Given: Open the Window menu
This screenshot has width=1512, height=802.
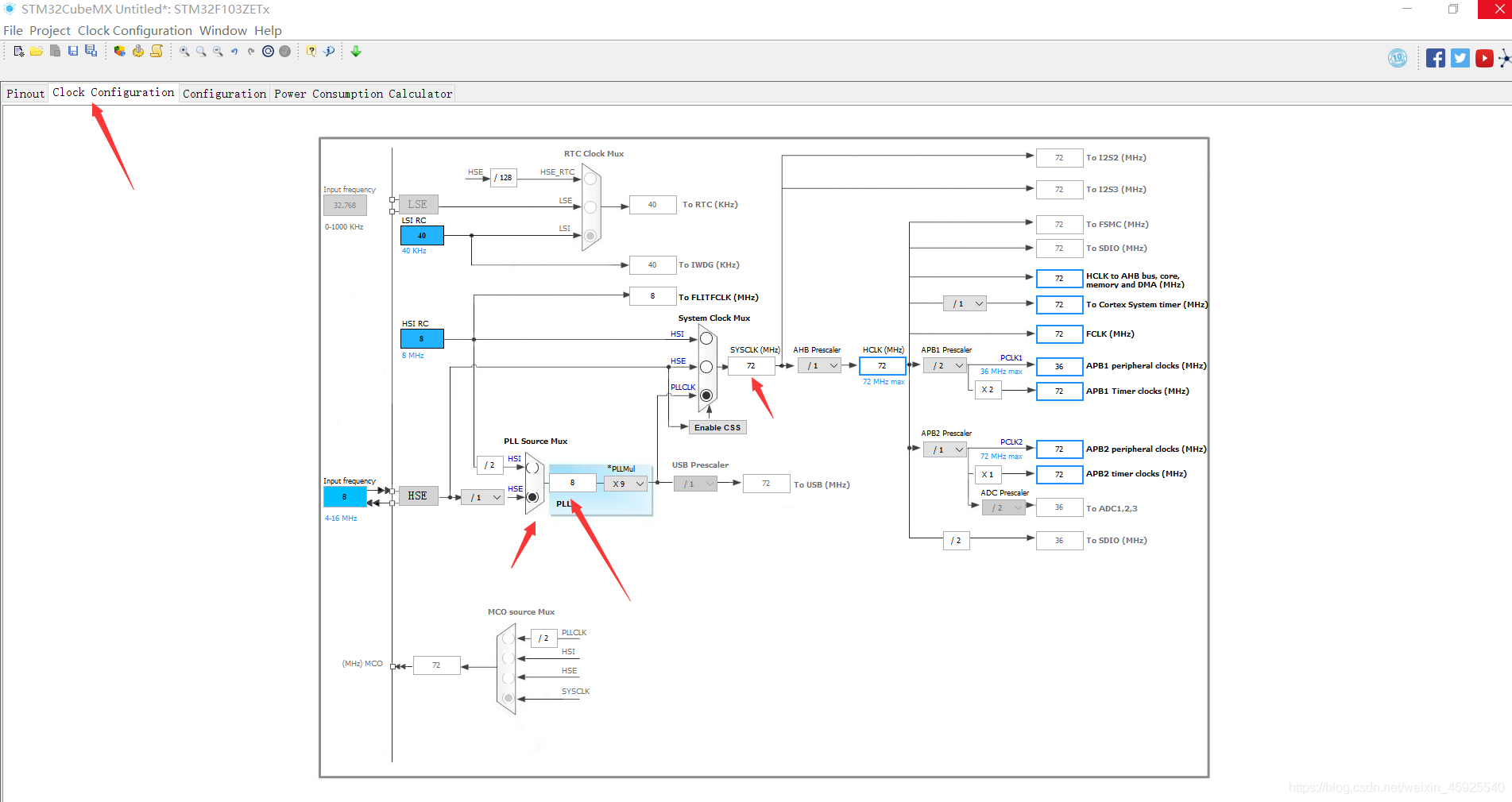Looking at the screenshot, I should [x=223, y=30].
